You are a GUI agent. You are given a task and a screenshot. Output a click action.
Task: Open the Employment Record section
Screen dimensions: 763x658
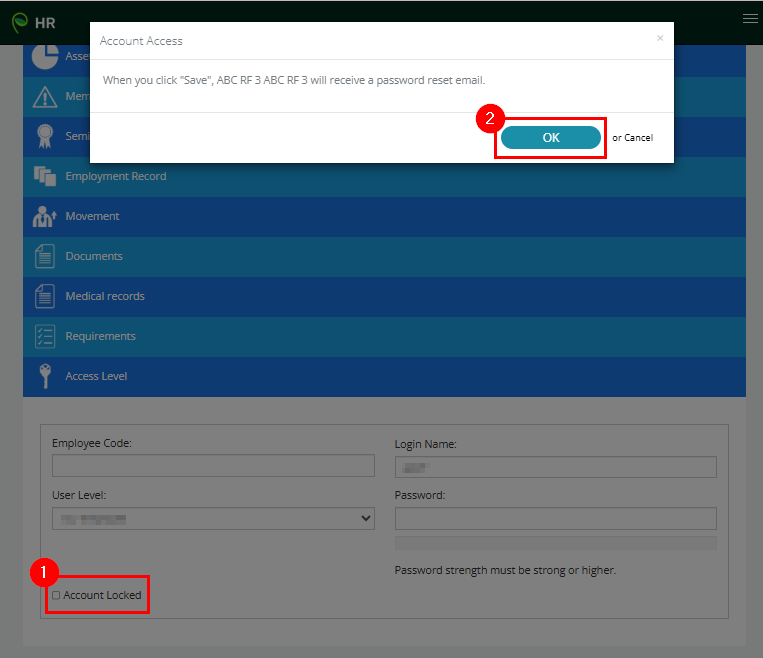(384, 177)
